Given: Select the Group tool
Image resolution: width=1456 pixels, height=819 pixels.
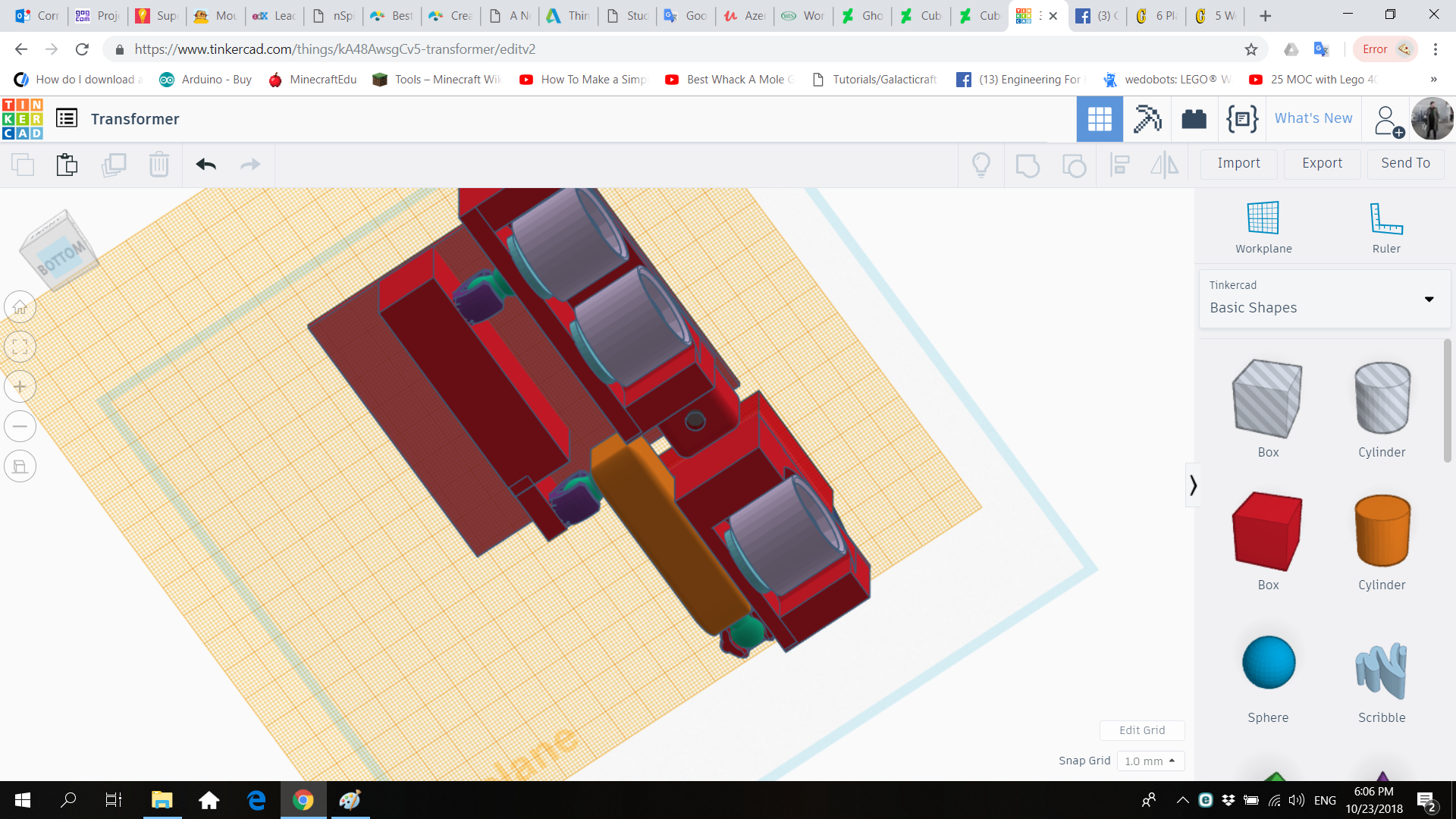Looking at the screenshot, I should tap(1028, 165).
